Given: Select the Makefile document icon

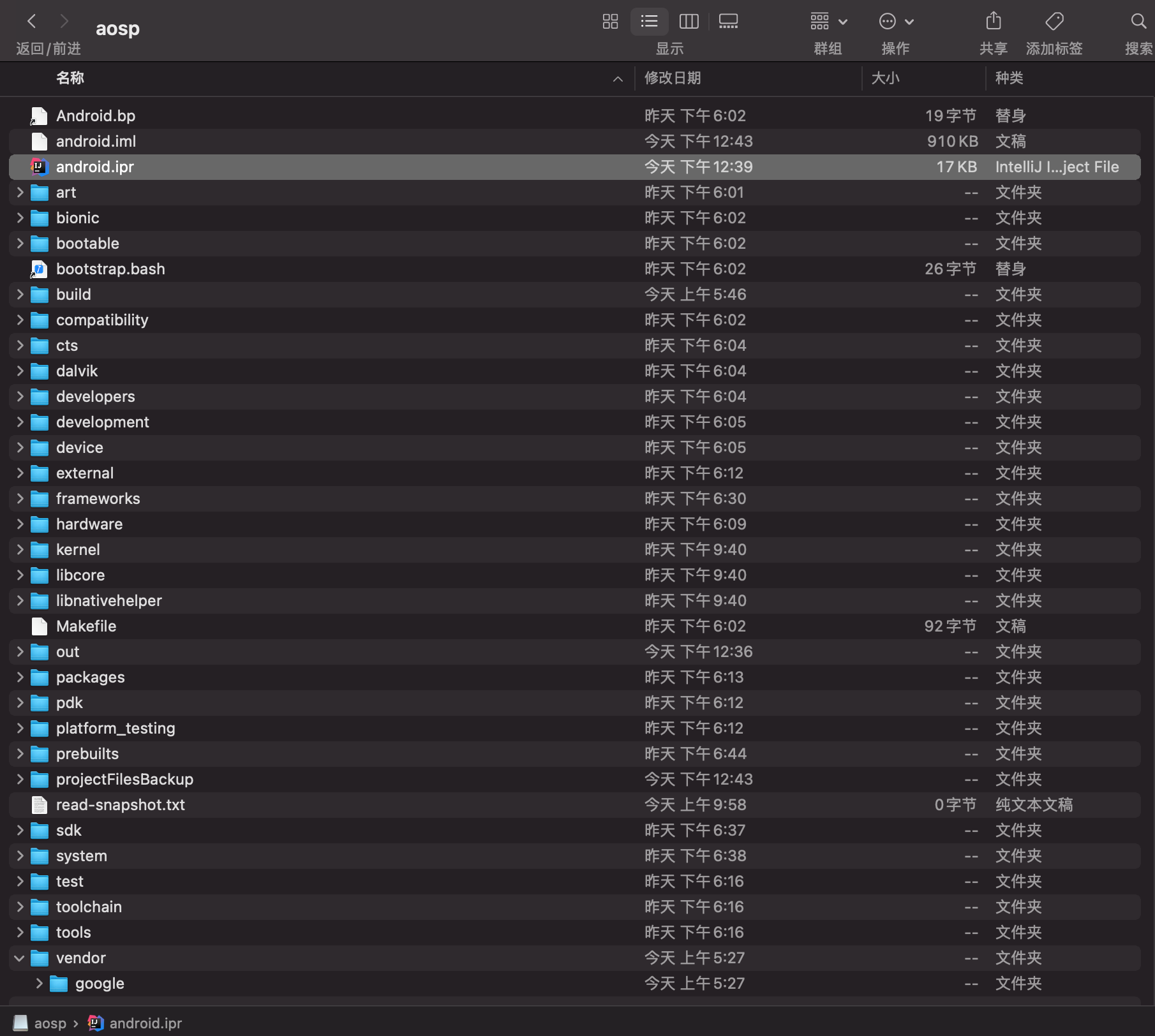Looking at the screenshot, I should [x=39, y=626].
